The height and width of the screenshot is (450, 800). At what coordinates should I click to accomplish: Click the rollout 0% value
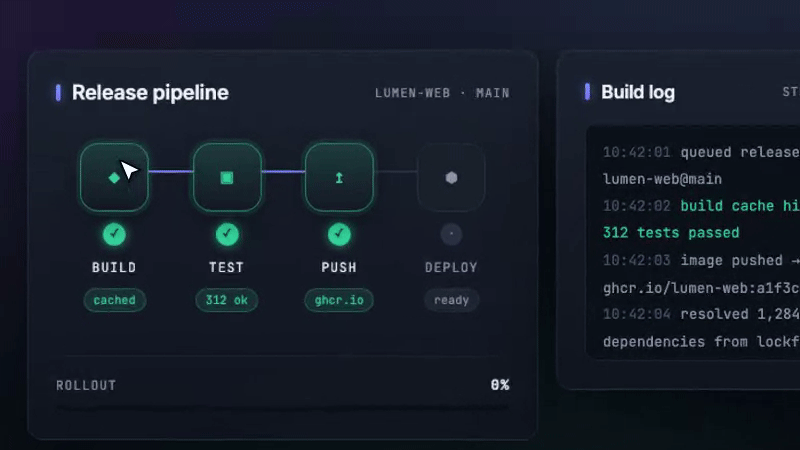pos(500,385)
